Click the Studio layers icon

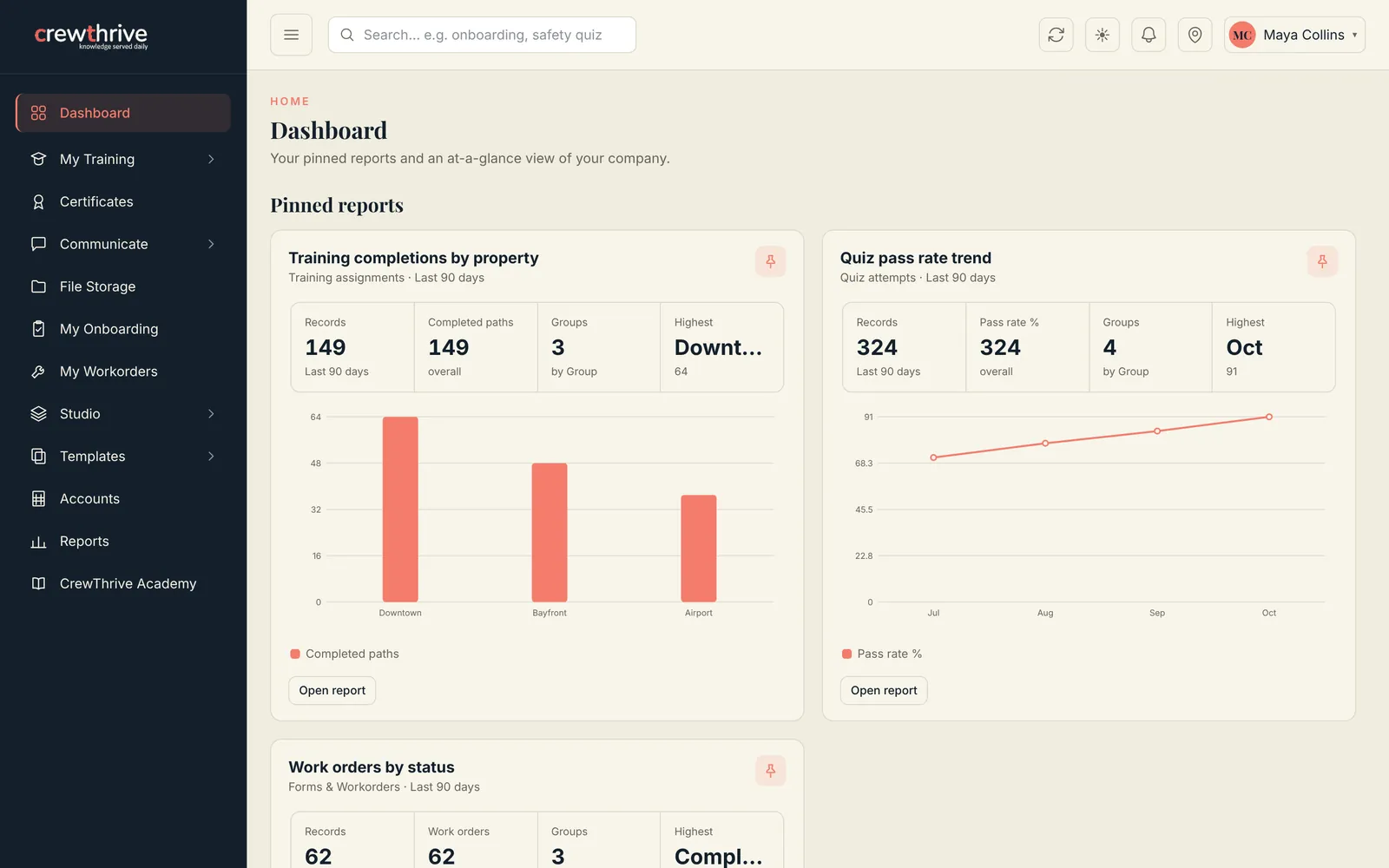(x=38, y=414)
